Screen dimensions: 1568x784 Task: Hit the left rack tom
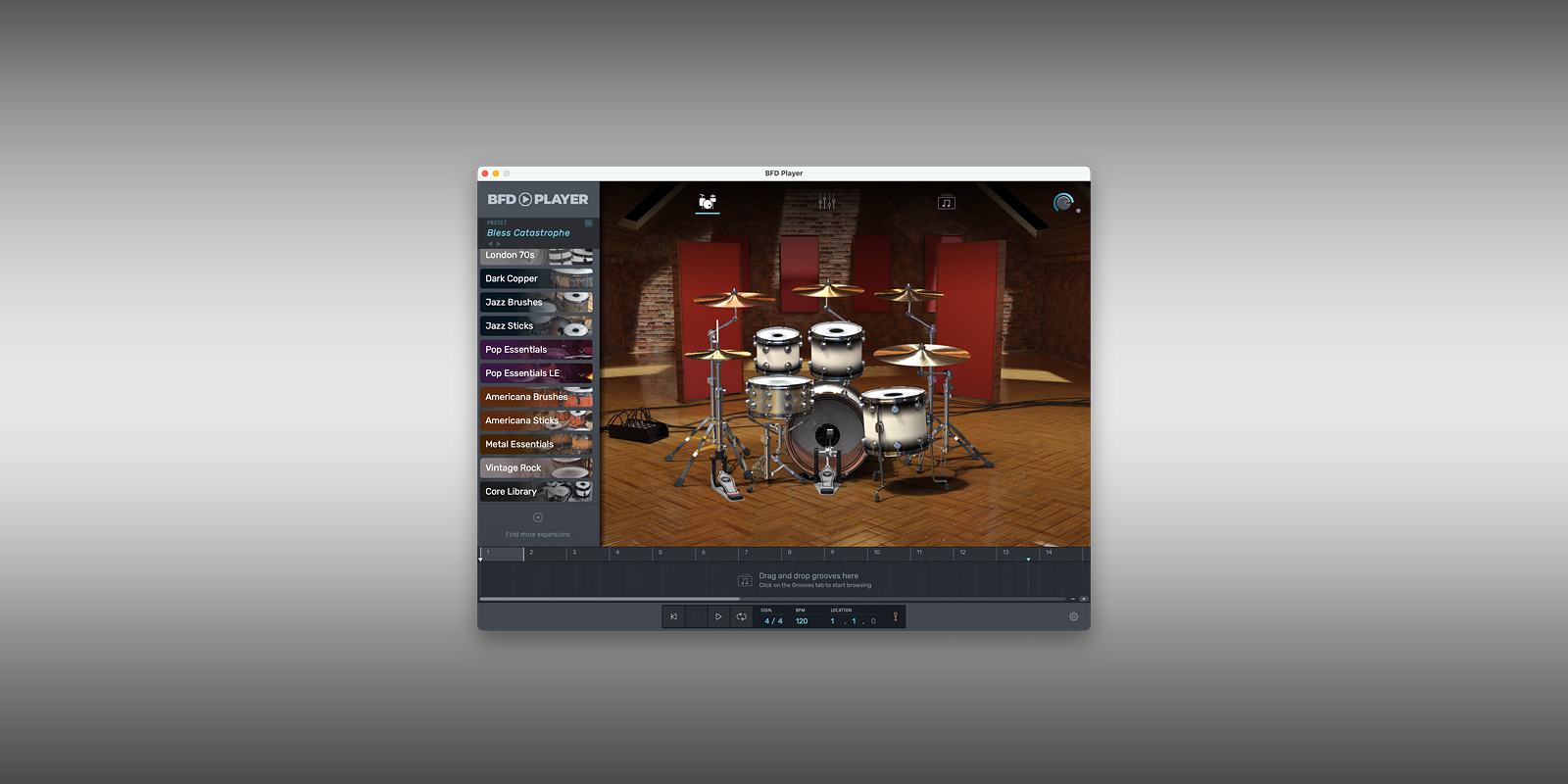(x=778, y=350)
